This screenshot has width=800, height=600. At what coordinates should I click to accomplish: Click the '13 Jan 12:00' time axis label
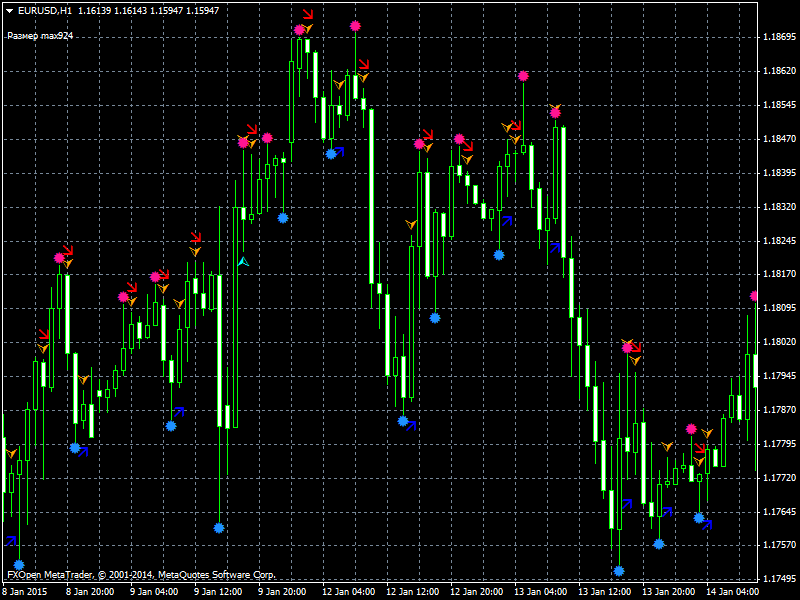605,592
